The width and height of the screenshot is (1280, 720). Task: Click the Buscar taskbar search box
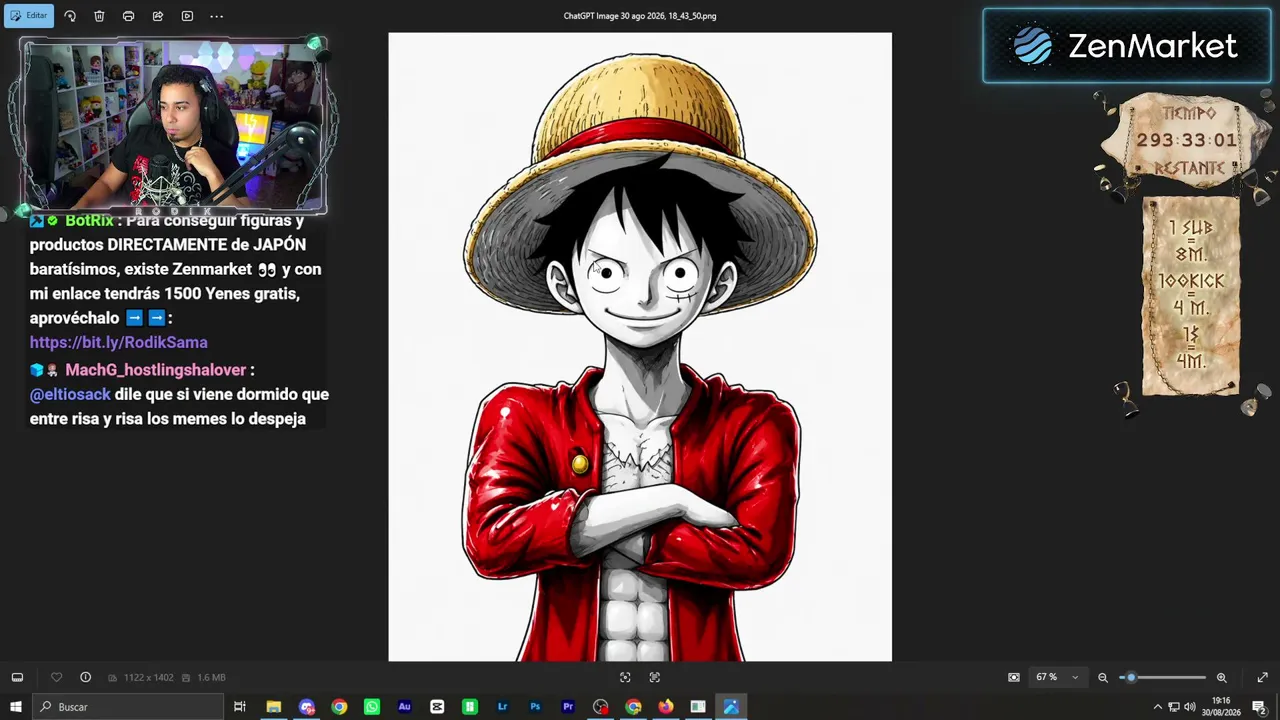coord(128,707)
